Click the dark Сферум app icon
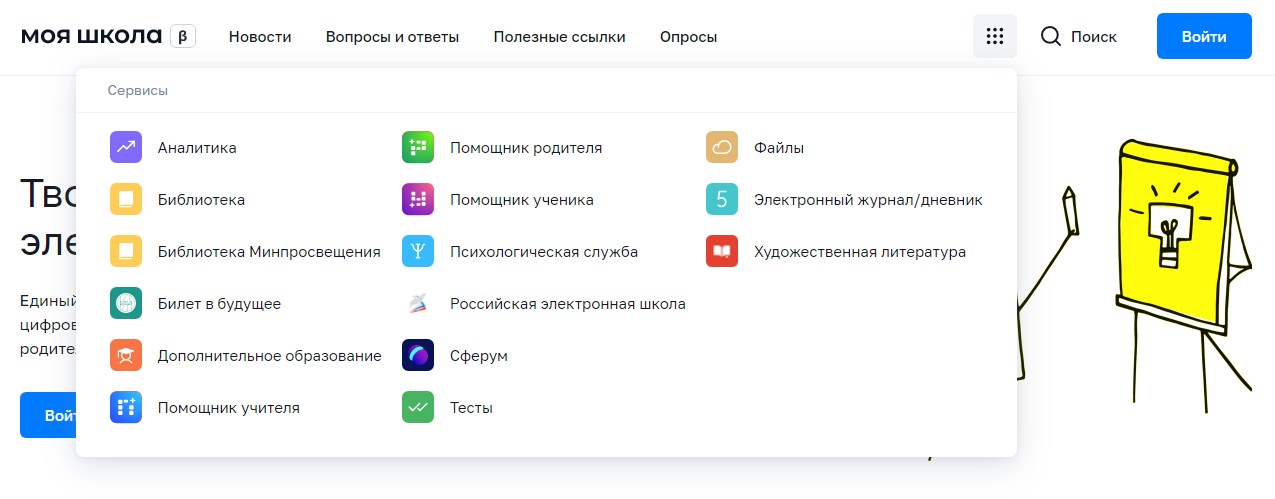1275x499 pixels. [x=418, y=356]
